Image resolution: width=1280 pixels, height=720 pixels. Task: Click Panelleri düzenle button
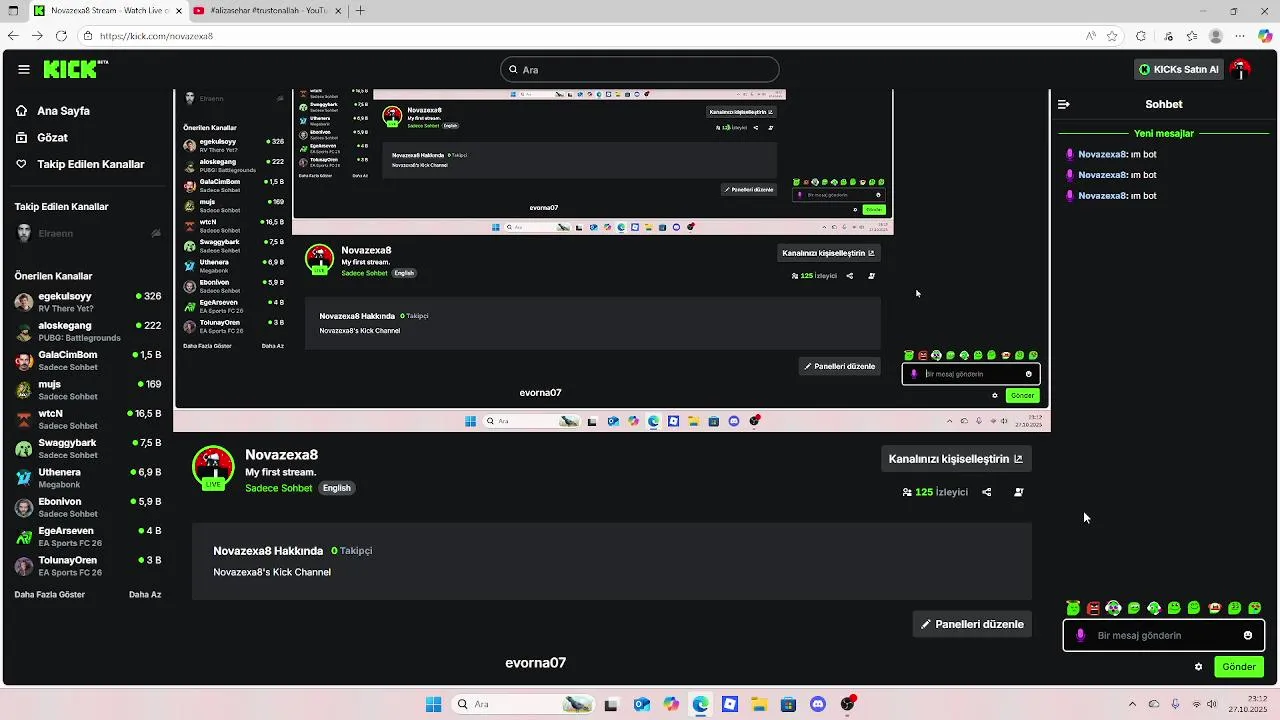tap(972, 624)
